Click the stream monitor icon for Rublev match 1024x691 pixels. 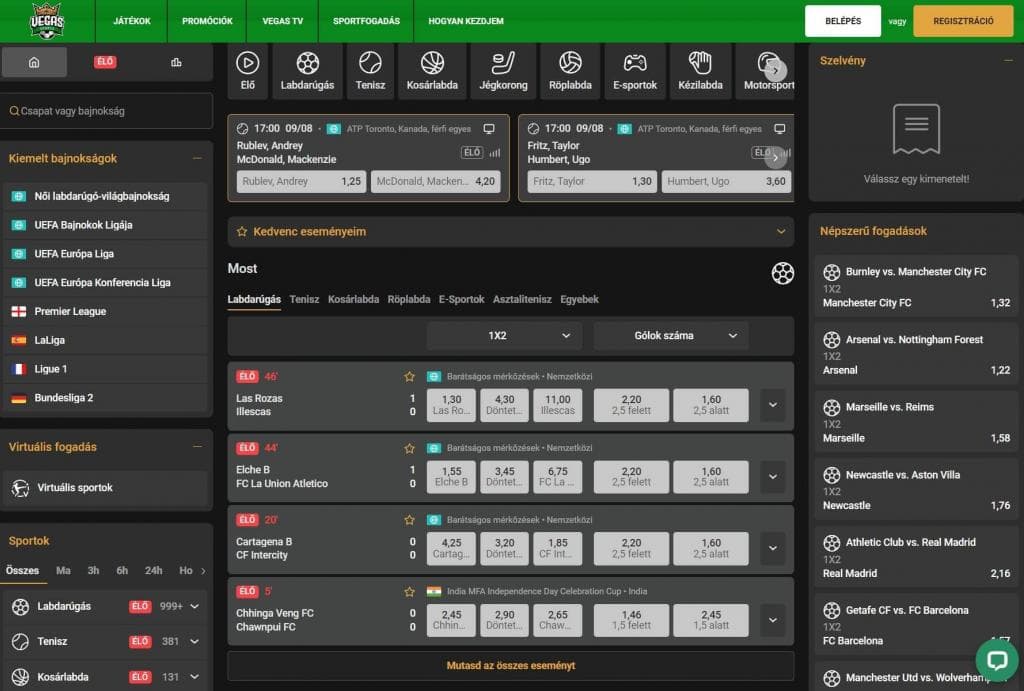pyautogui.click(x=488, y=129)
